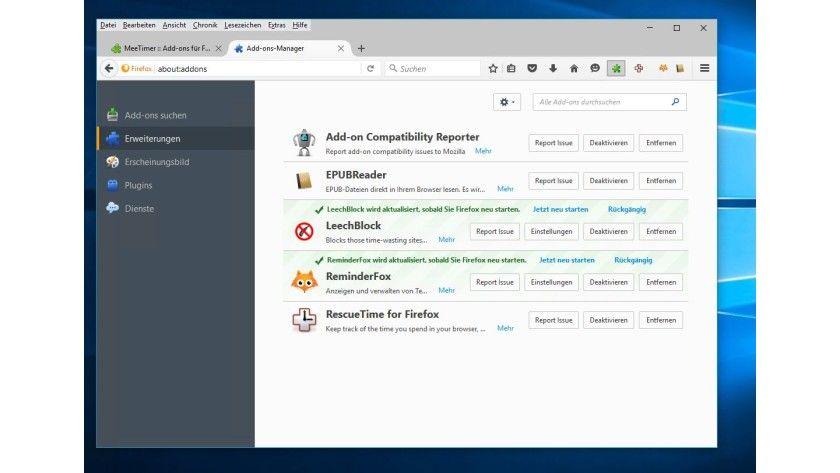Click the RescueTime cross toolbar icon
Screen dimensions: 840x473
tap(639, 69)
